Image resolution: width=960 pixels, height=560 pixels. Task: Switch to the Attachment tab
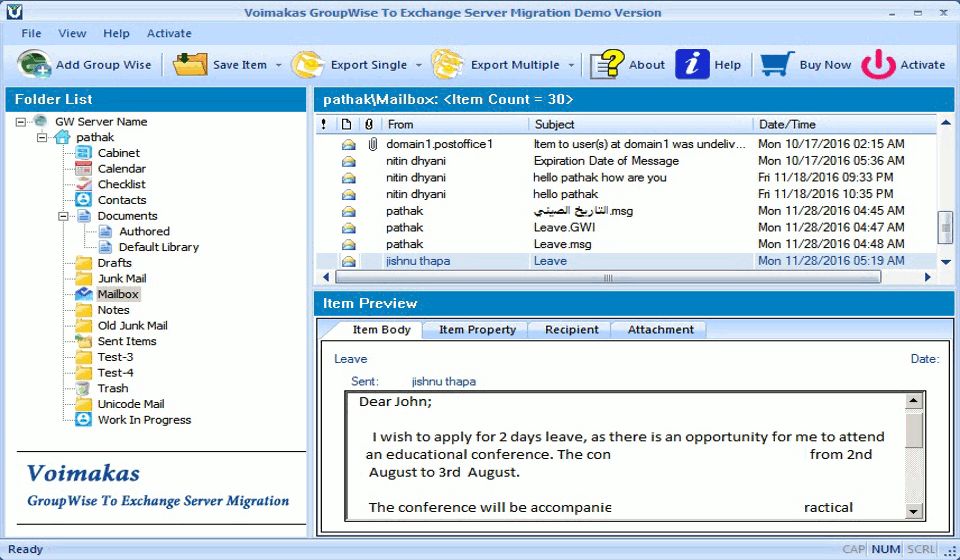pyautogui.click(x=661, y=329)
